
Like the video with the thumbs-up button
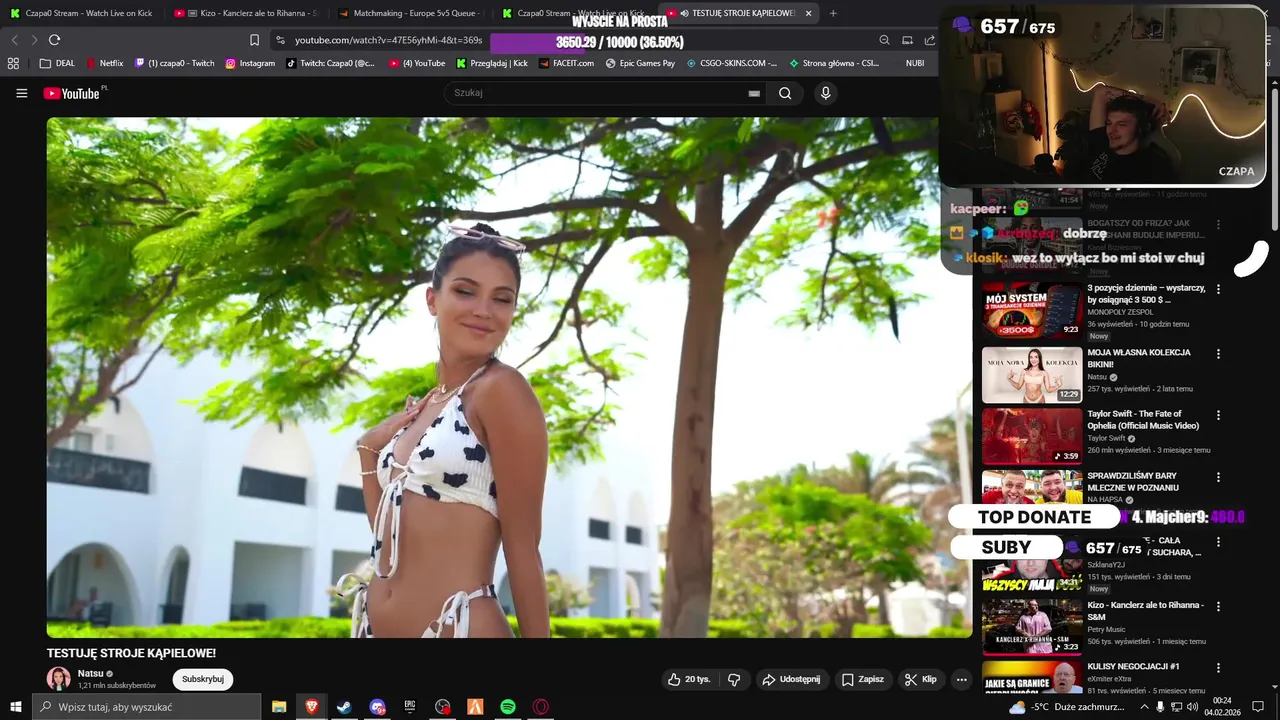689,679
